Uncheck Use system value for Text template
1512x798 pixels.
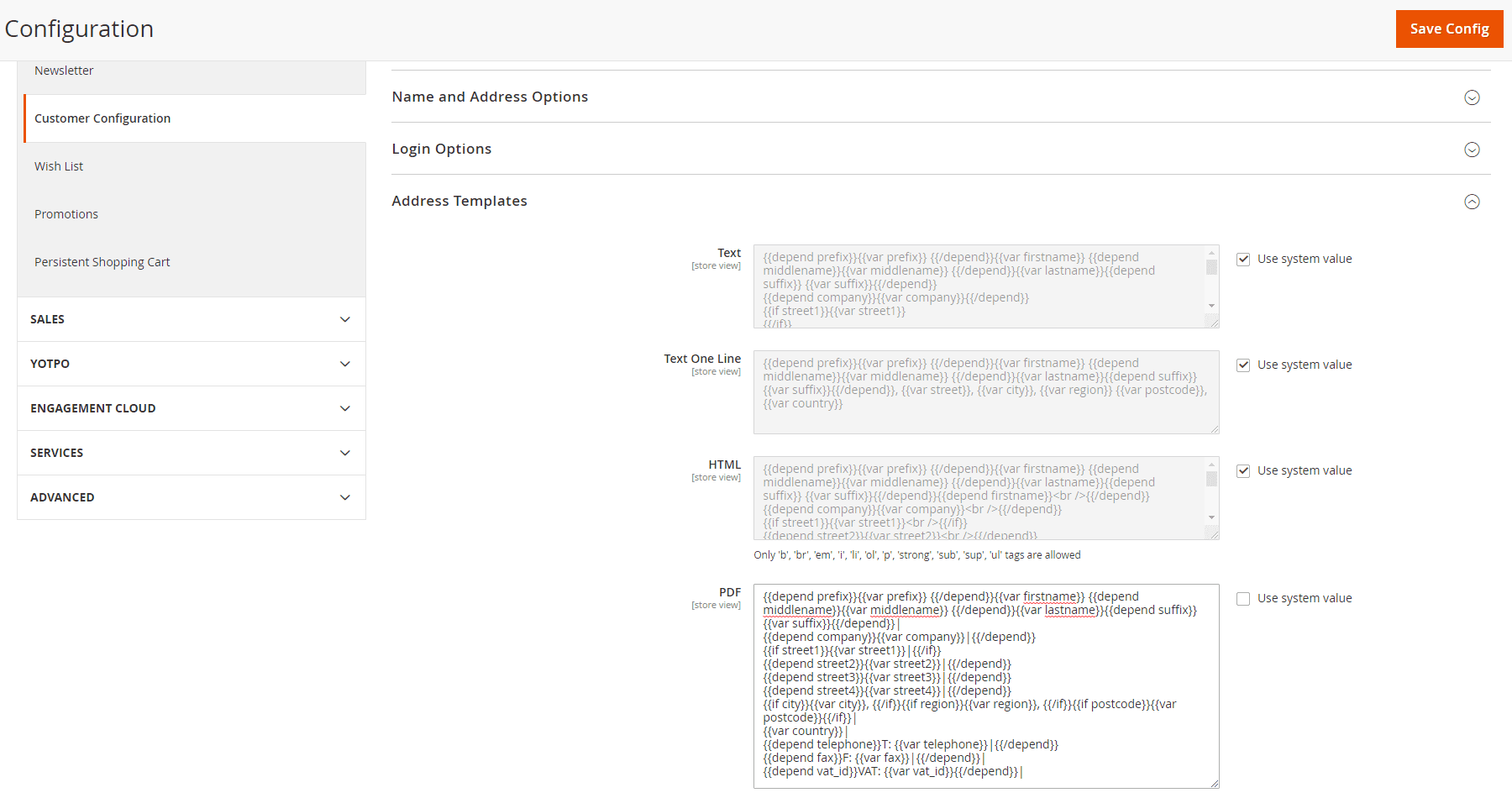pos(1242,259)
